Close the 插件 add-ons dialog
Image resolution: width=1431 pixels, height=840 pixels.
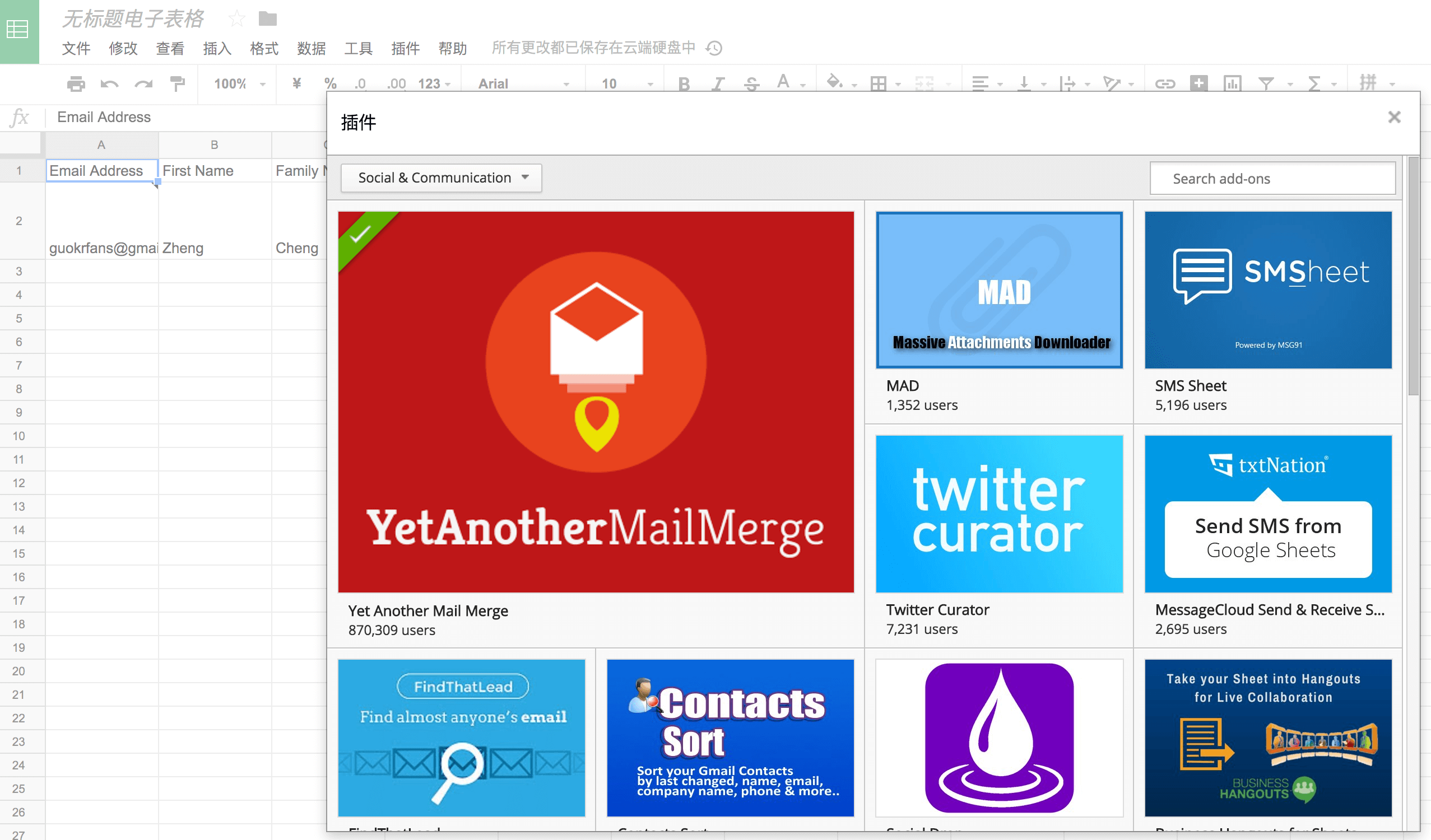[x=1394, y=118]
